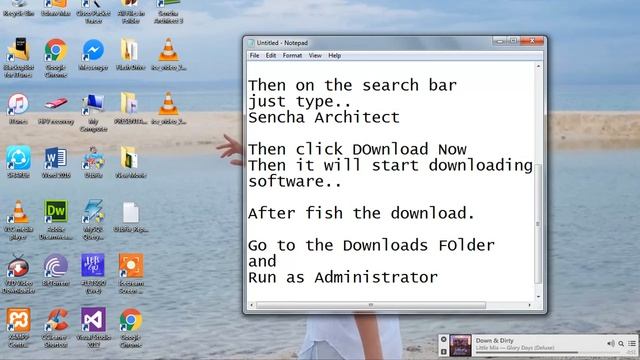Open Google Chrome icon beside Messenger
The image size is (640, 360).
coord(56,57)
